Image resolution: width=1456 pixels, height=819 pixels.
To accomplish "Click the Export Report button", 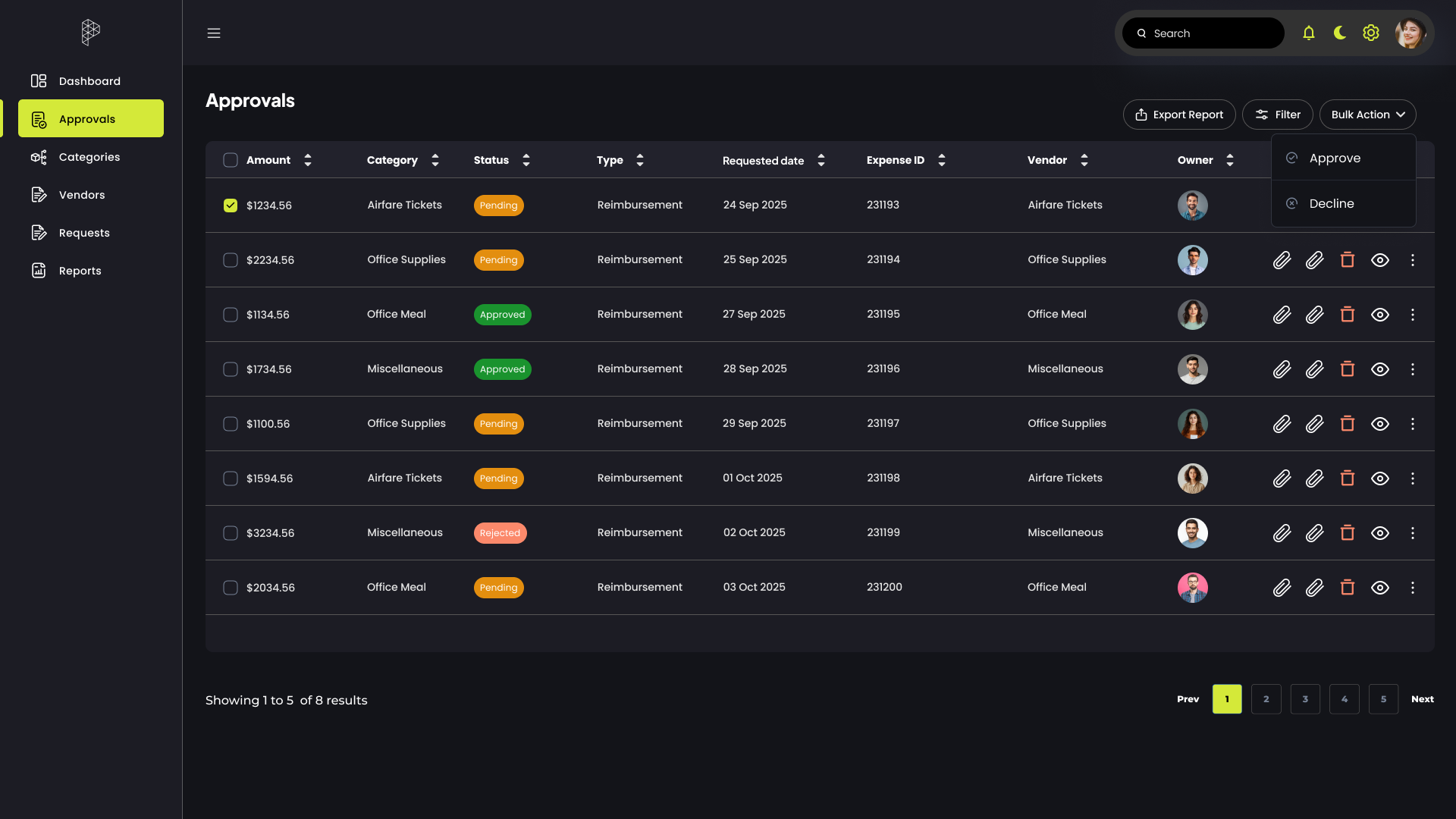I will tap(1178, 115).
